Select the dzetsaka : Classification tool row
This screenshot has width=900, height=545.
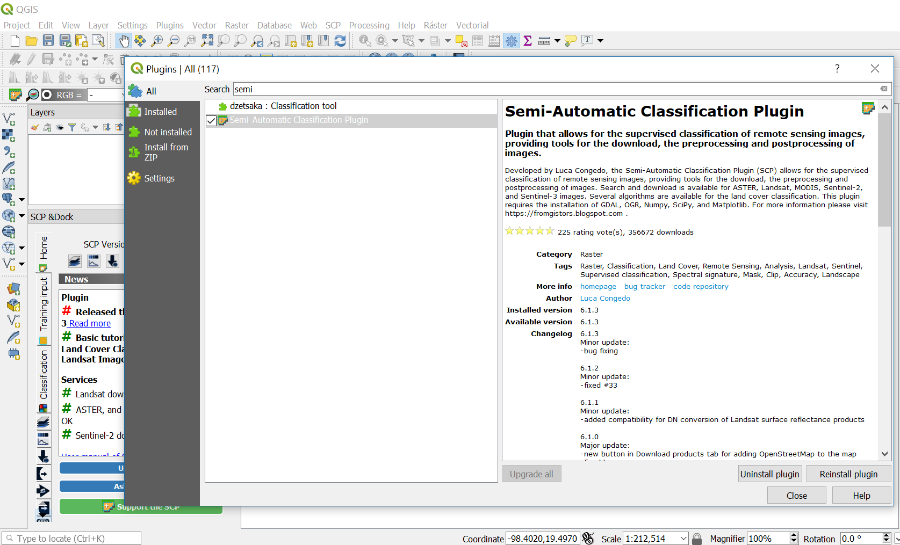click(x=351, y=106)
